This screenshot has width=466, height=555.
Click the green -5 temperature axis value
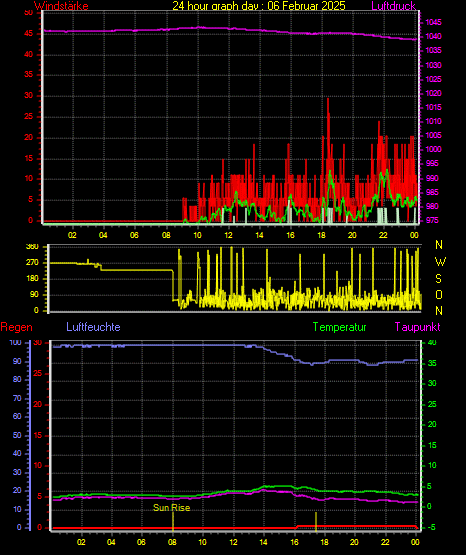pyautogui.click(x=431, y=527)
